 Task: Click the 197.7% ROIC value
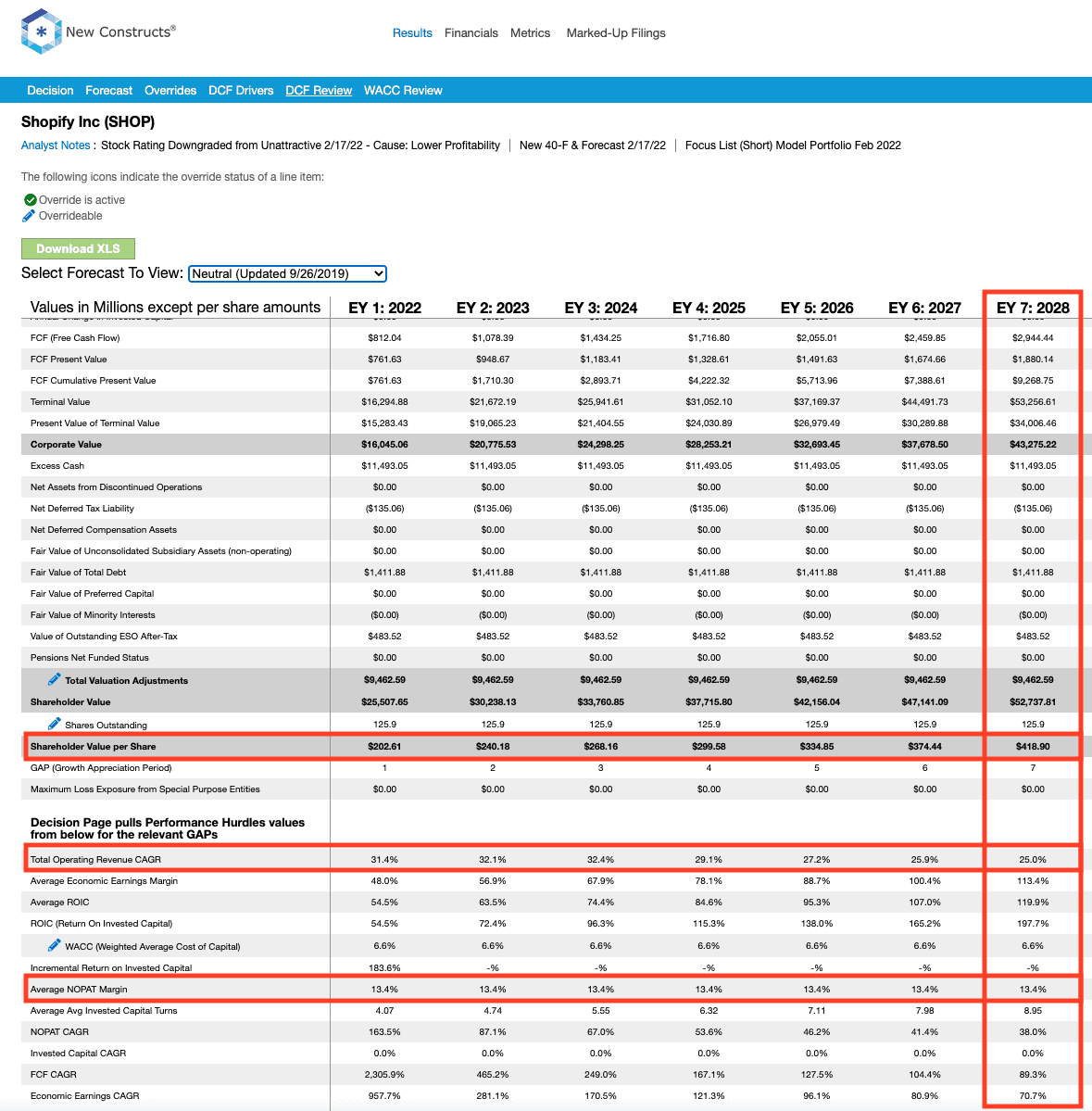point(1033,923)
